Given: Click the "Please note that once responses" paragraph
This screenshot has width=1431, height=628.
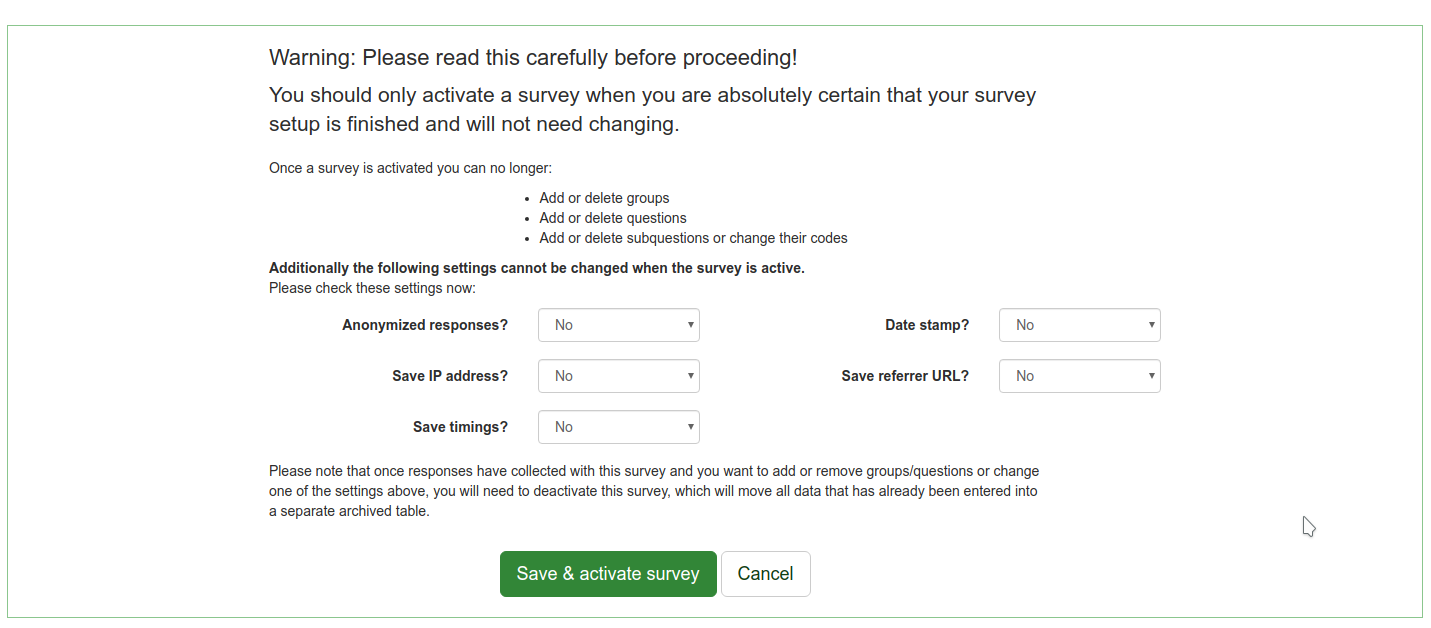Looking at the screenshot, I should click(653, 491).
